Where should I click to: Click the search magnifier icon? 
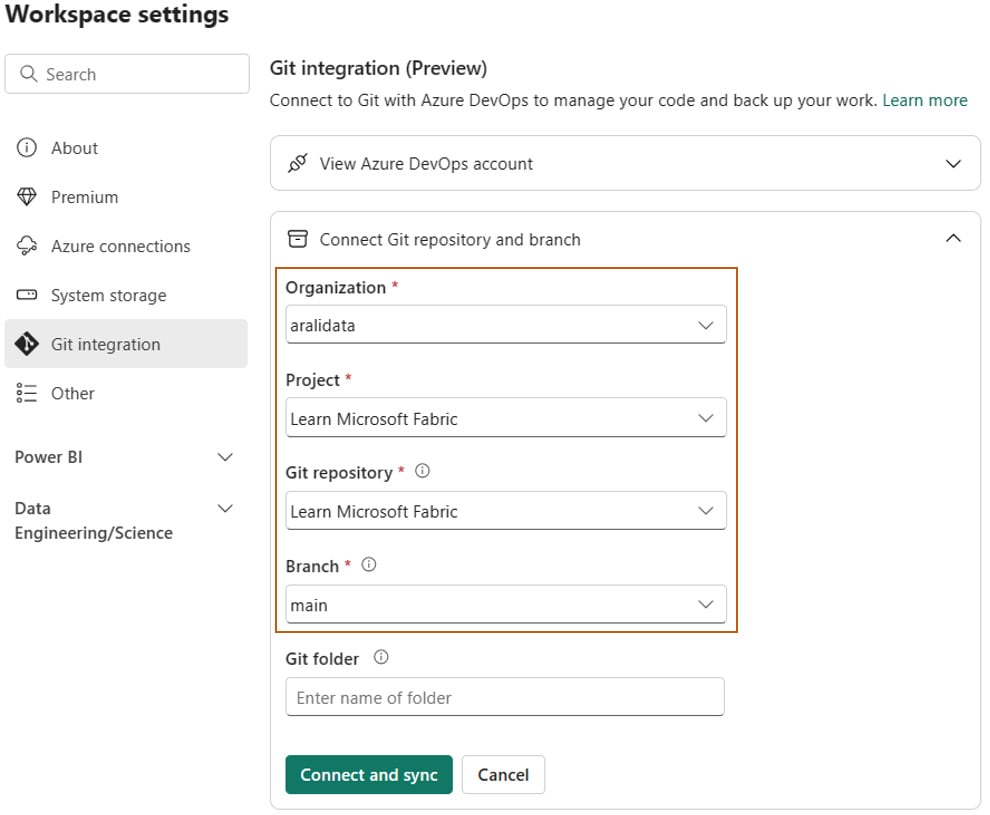click(x=28, y=74)
